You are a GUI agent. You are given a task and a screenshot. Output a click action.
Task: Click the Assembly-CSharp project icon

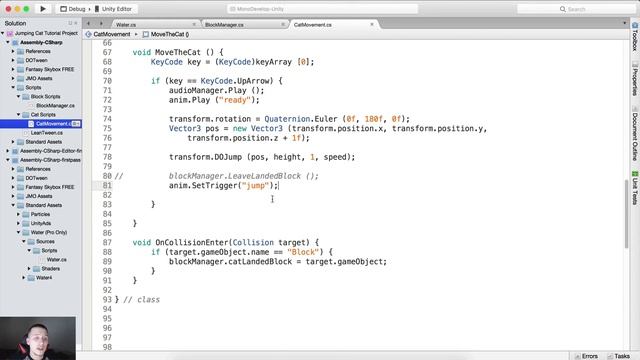coord(15,42)
